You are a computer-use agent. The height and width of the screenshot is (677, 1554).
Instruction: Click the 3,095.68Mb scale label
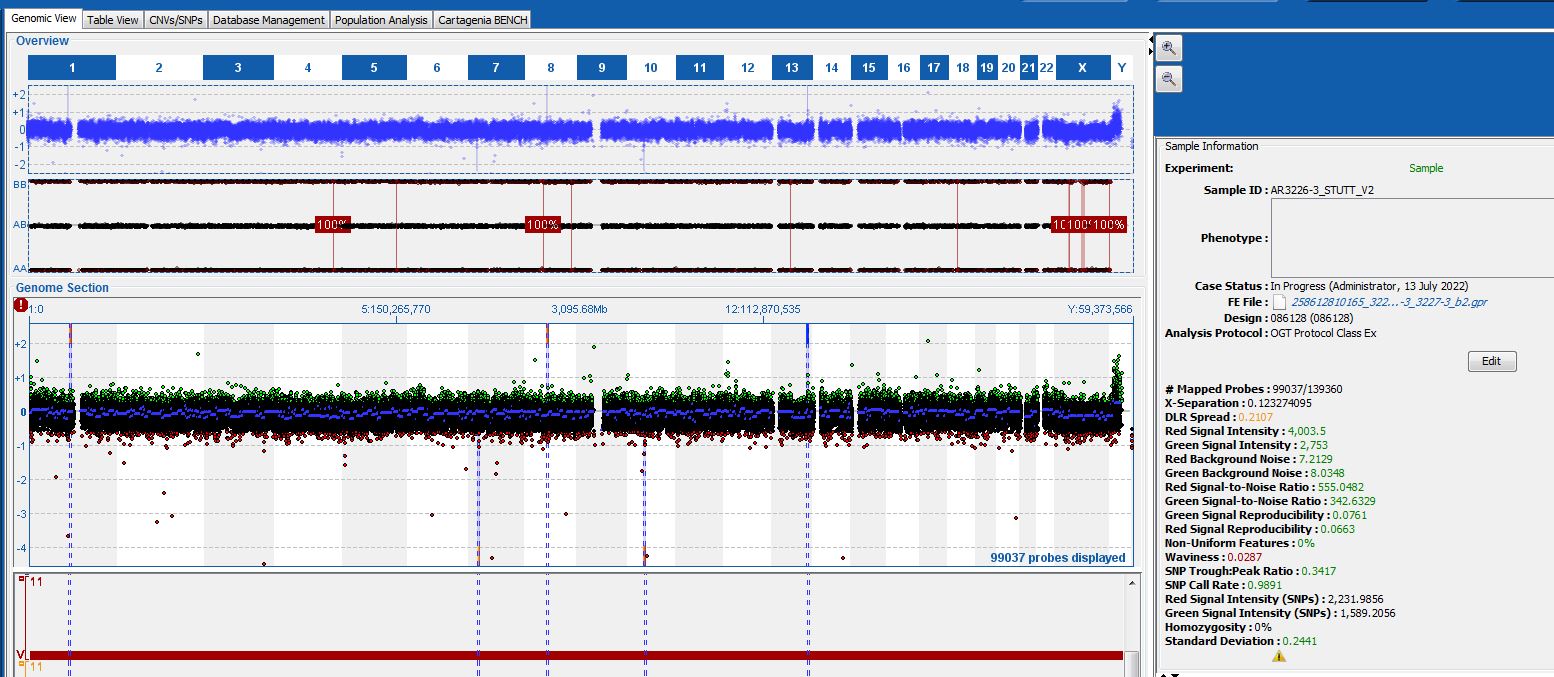[x=580, y=309]
